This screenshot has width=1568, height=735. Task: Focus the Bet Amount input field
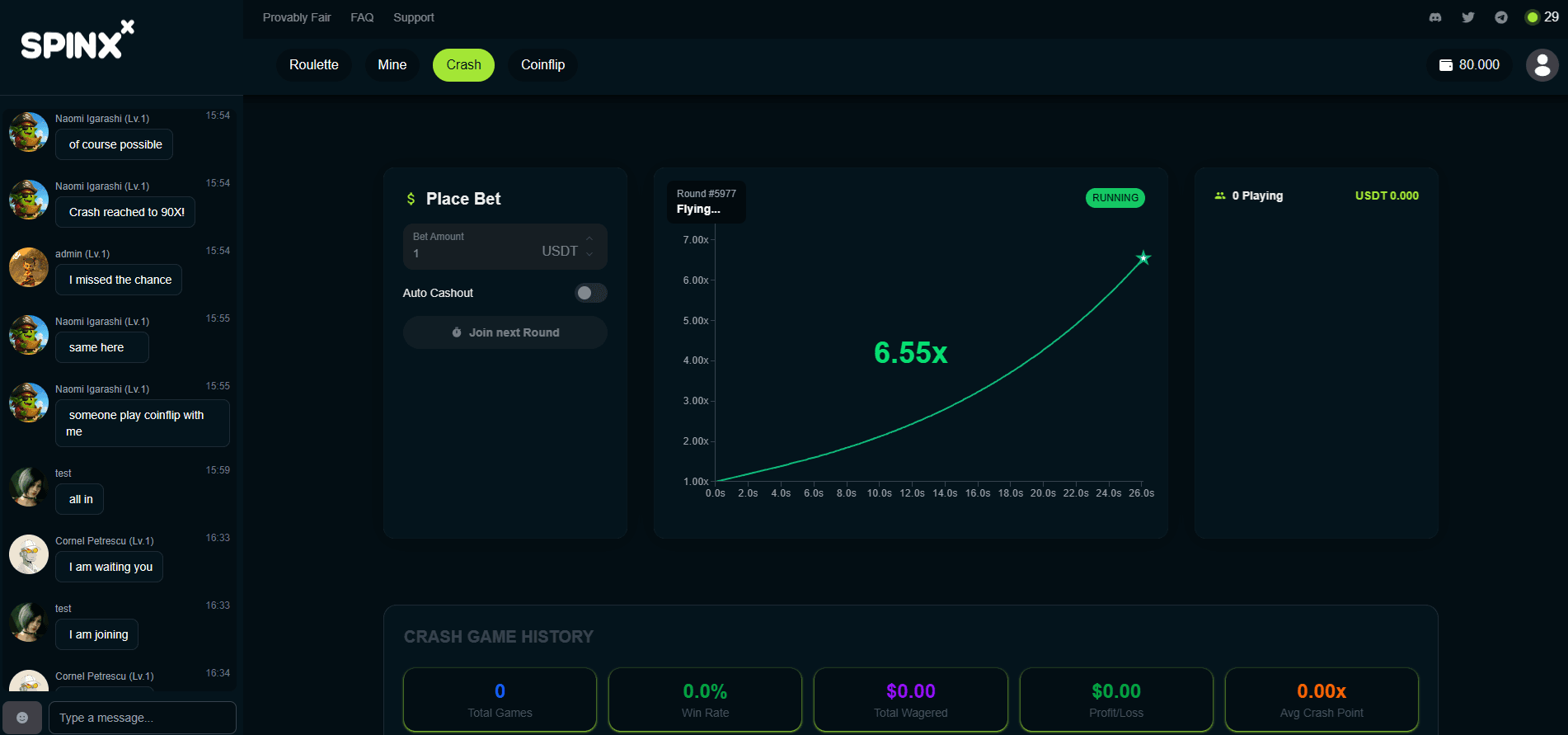(474, 253)
